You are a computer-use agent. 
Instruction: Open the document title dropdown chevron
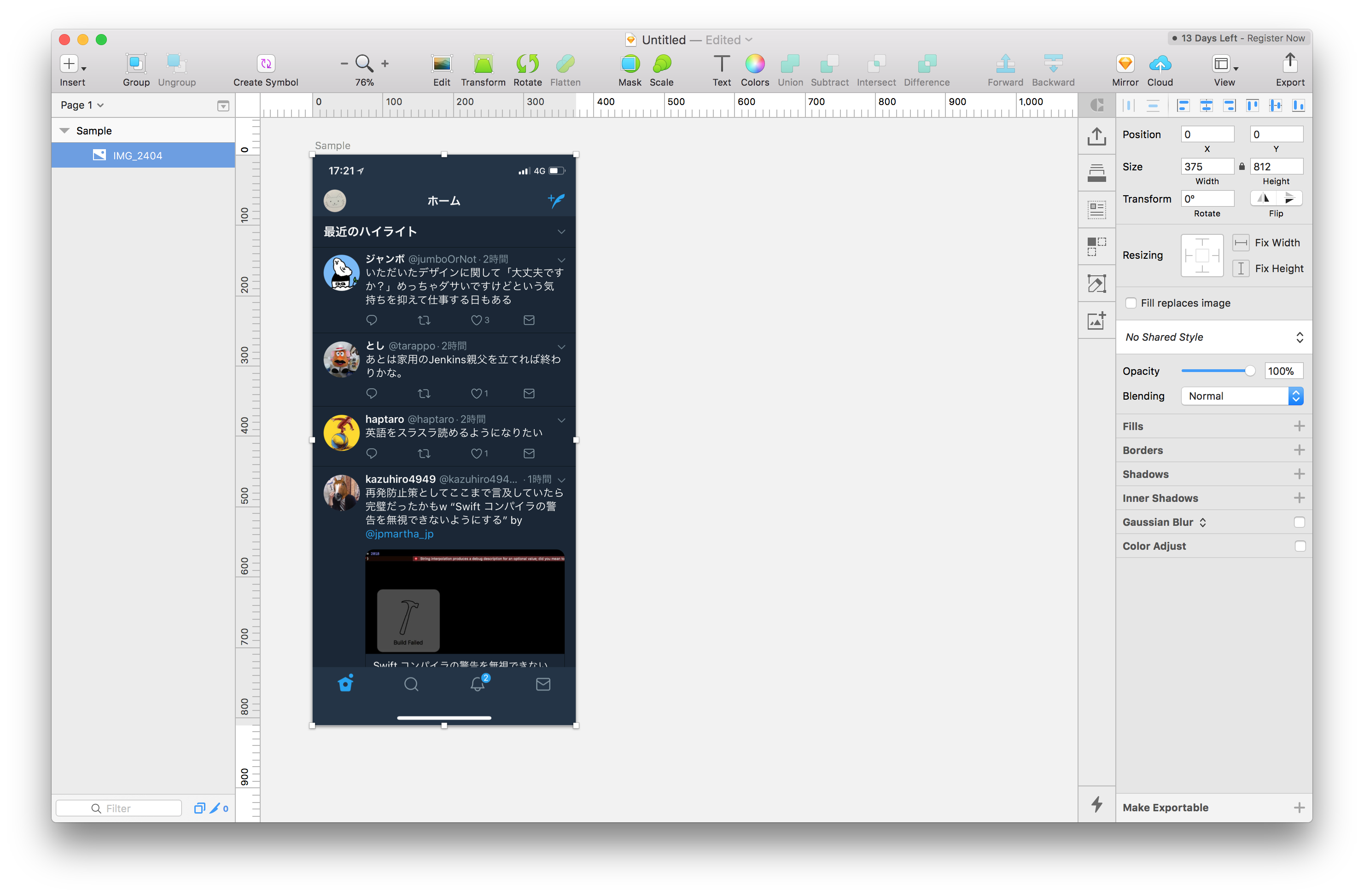749,40
